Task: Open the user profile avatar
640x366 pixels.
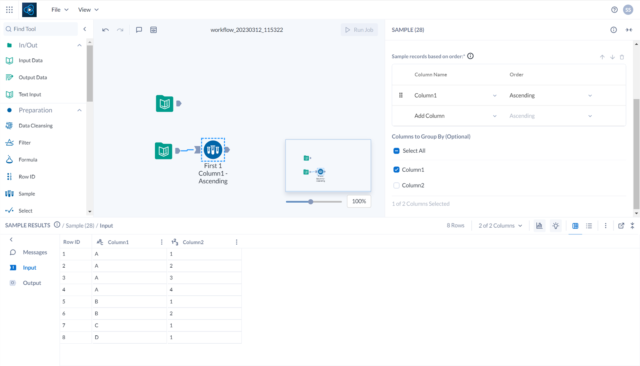Action: coord(628,10)
